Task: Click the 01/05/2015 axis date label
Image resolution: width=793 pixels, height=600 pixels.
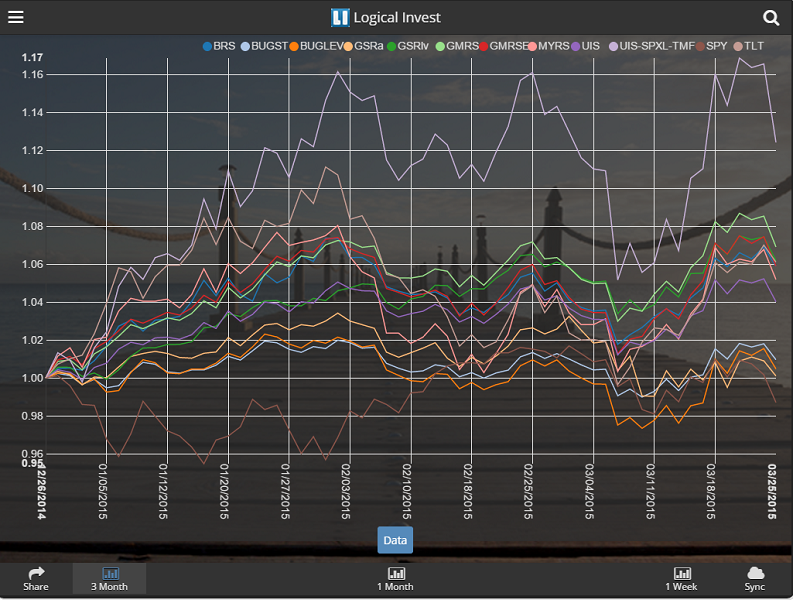Action: 103,491
